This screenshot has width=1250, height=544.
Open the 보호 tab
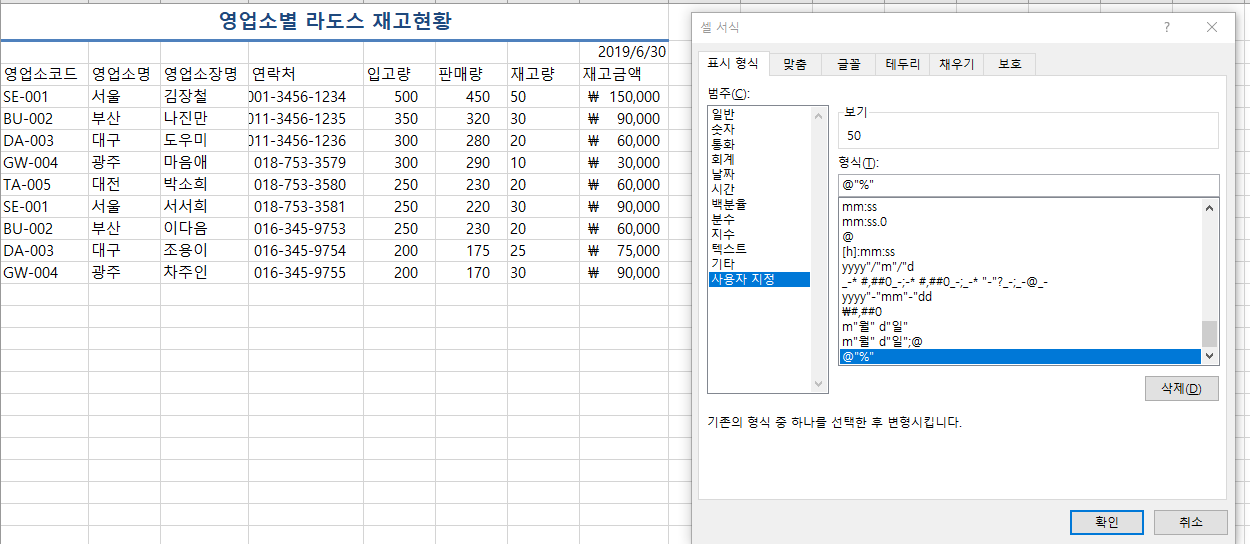(1009, 64)
